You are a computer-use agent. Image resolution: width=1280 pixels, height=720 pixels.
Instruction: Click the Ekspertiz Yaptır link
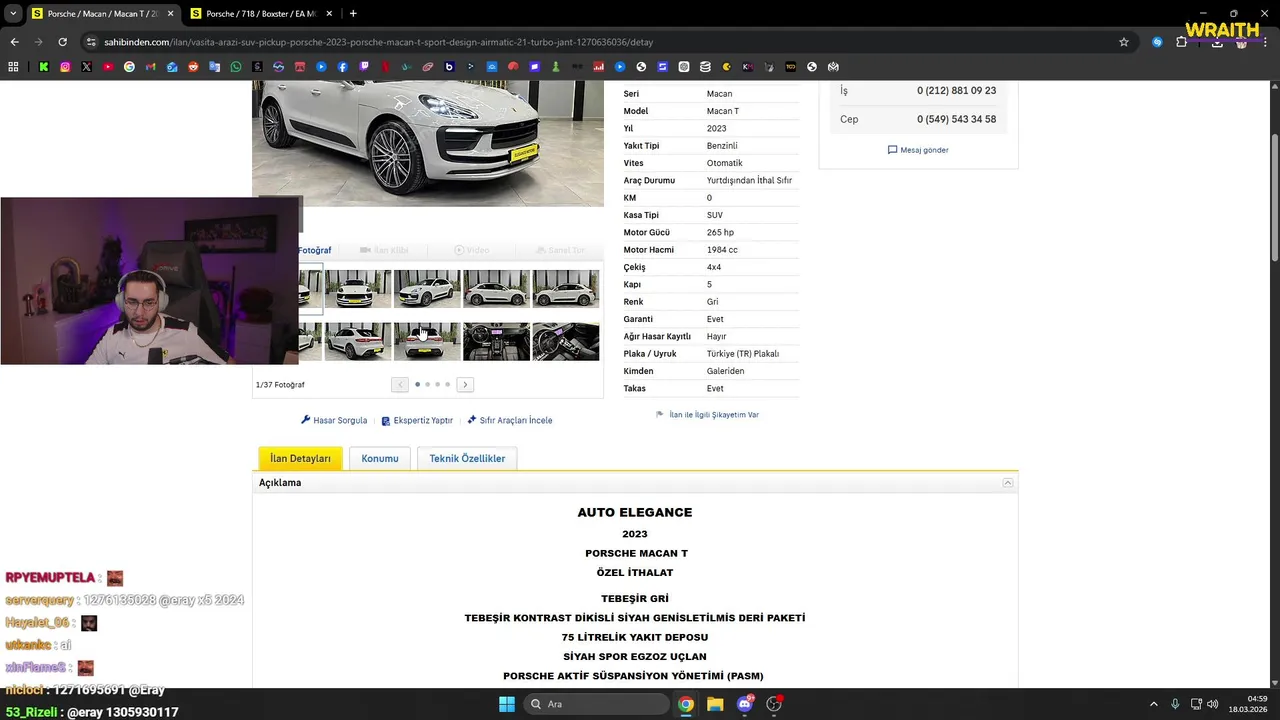point(417,420)
